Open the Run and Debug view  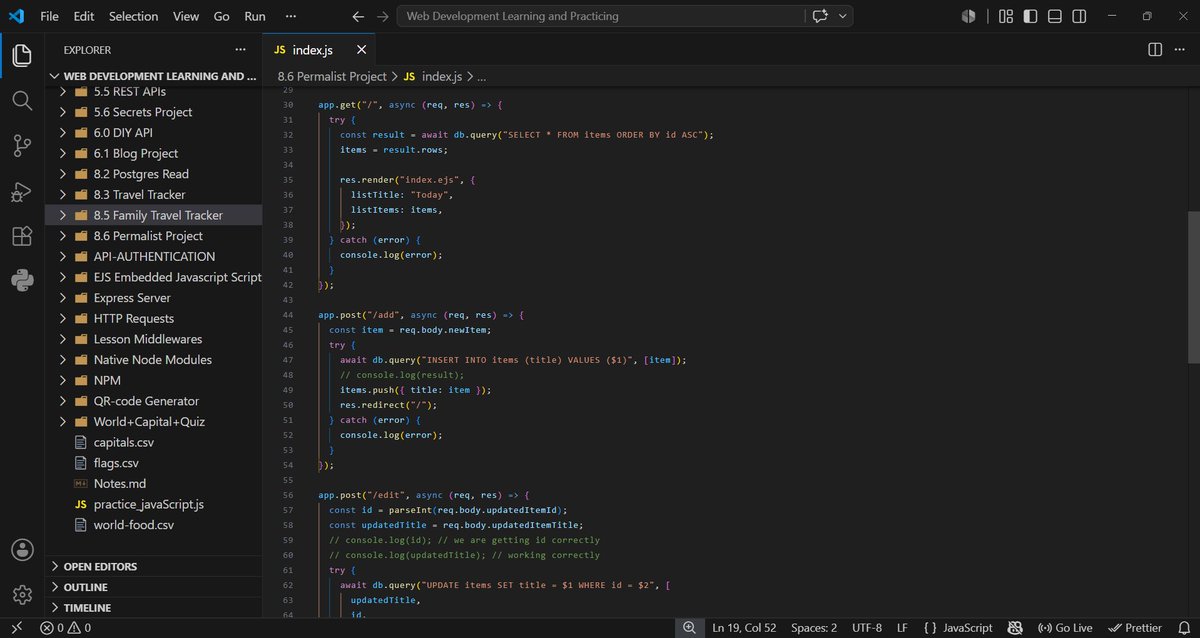22,191
